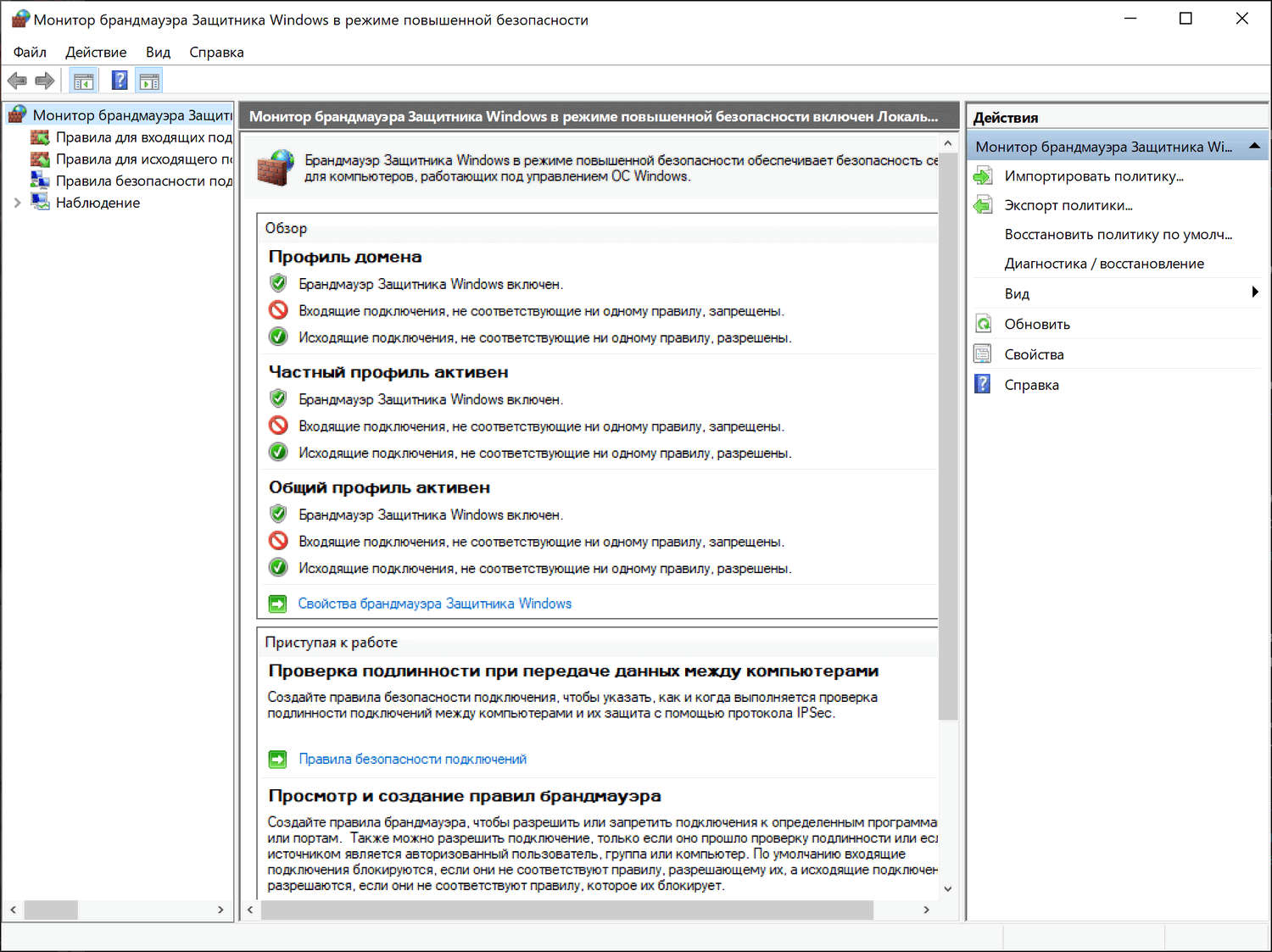Image resolution: width=1272 pixels, height=952 pixels.
Task: Click the Forward arrow in the toolbar
Action: click(45, 81)
